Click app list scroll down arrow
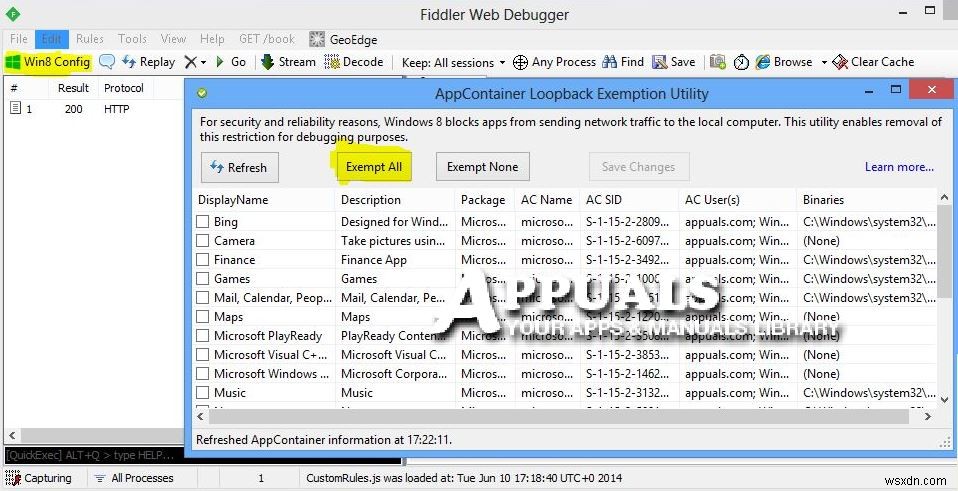 pyautogui.click(x=945, y=400)
